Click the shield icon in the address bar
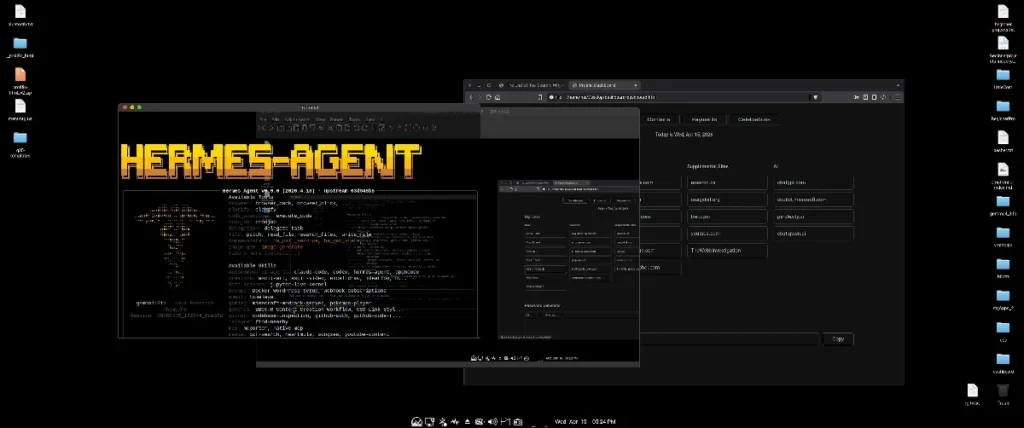 [815, 97]
